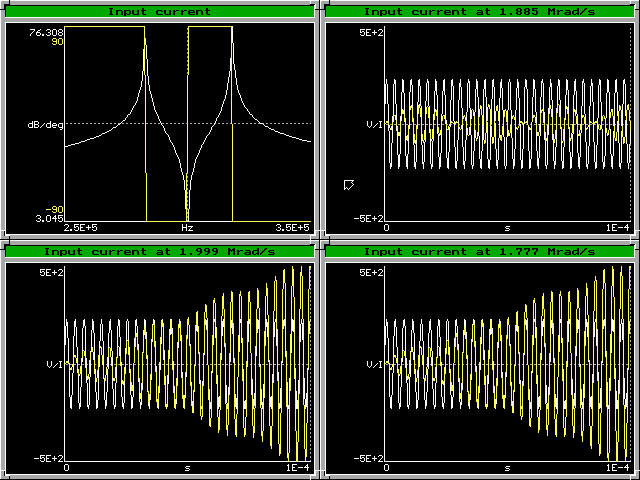
Task: Click the 76.308 dB axis maximum value
Action: [46, 33]
